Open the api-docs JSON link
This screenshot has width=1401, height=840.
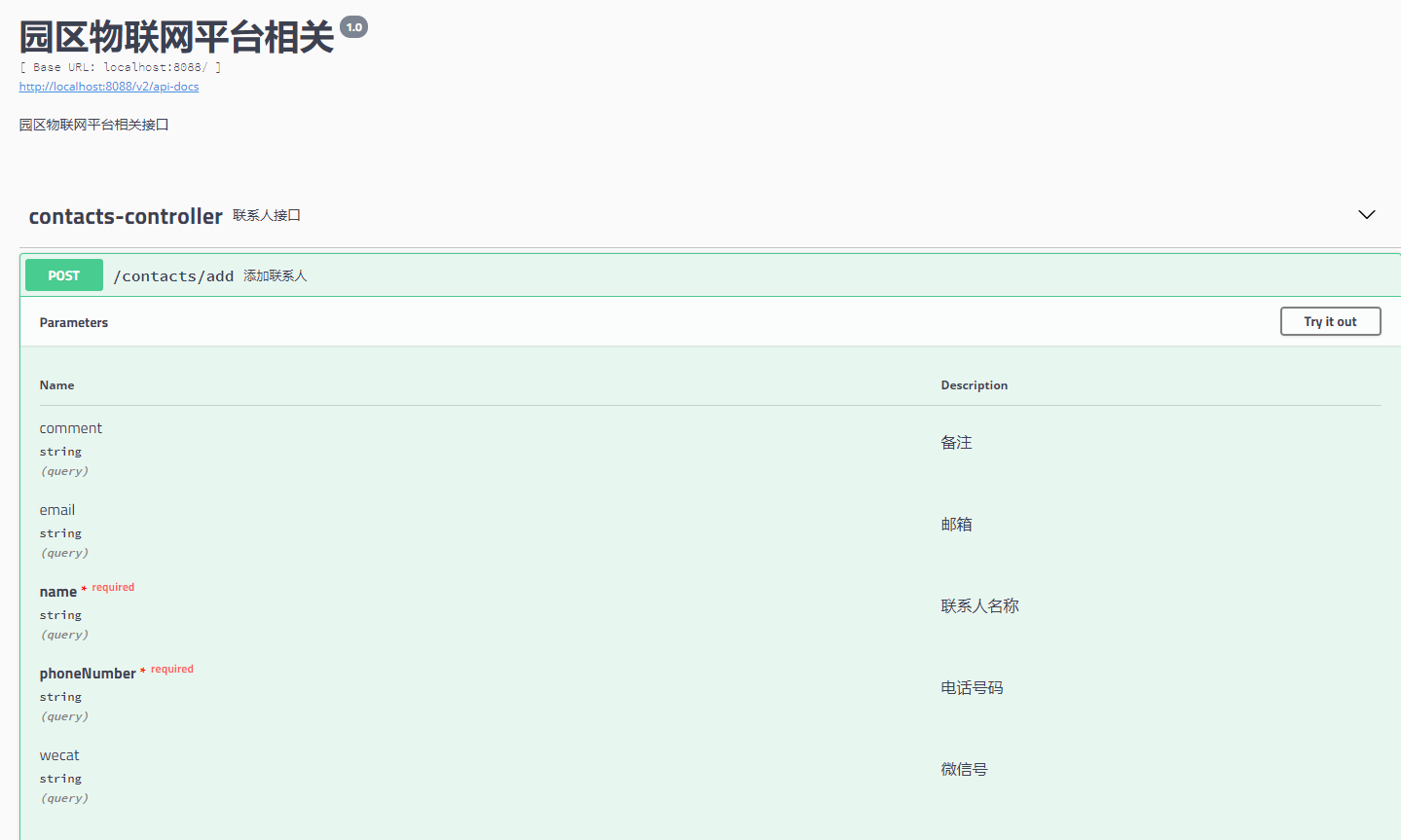pyautogui.click(x=108, y=86)
